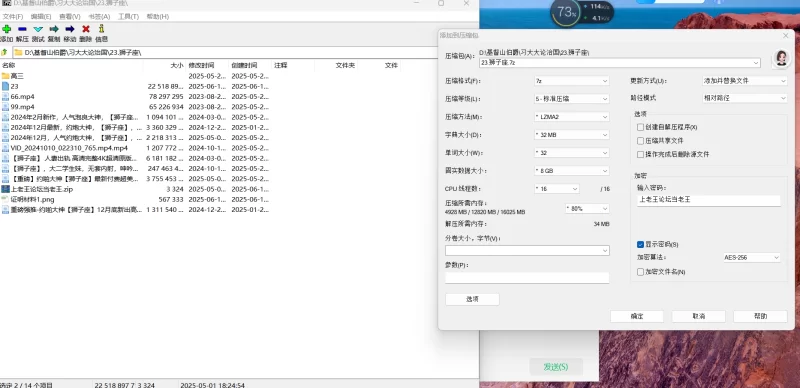Image resolution: width=800 pixels, height=388 pixels.
Task: Open the 查看(V) menu
Action: pyautogui.click(x=70, y=16)
